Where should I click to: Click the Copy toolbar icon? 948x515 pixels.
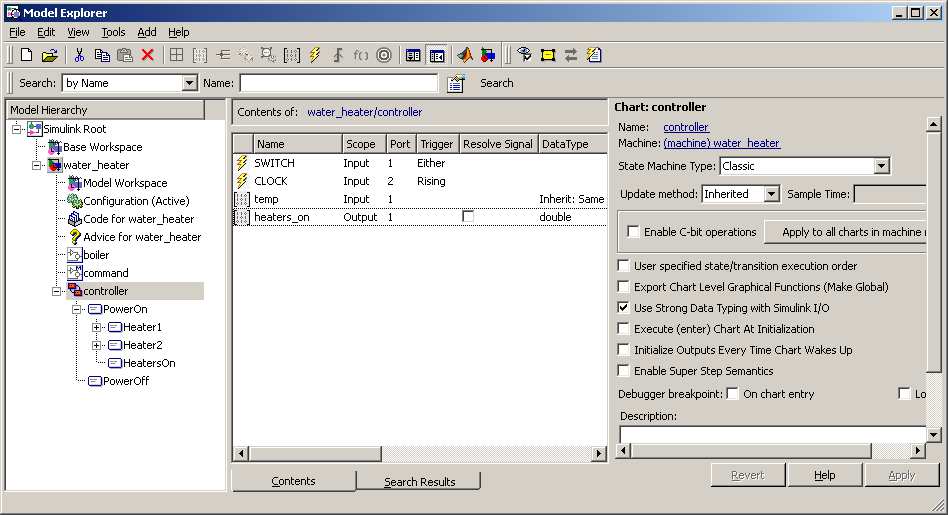102,55
